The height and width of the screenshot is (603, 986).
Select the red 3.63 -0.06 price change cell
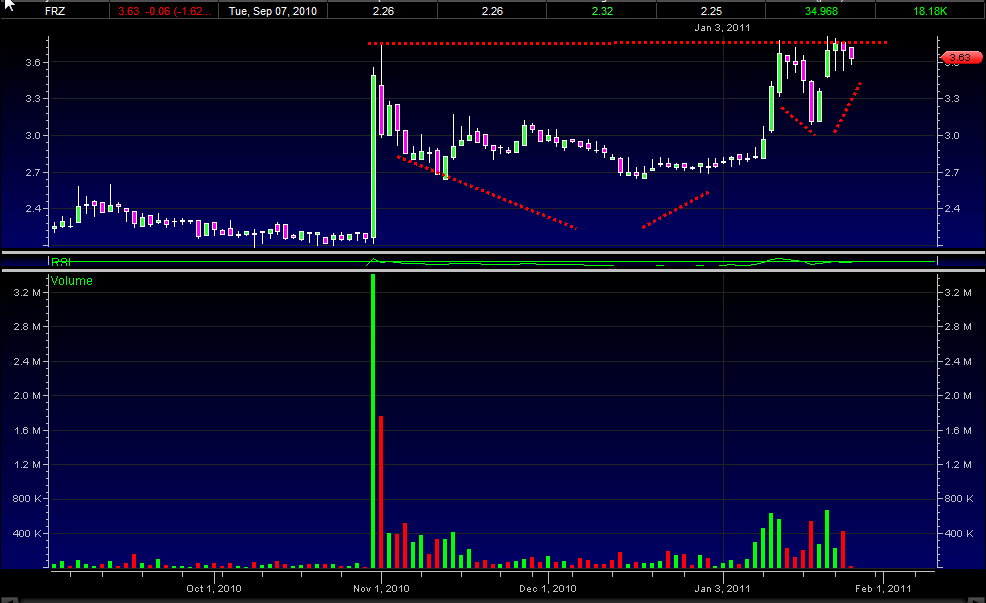[x=164, y=11]
